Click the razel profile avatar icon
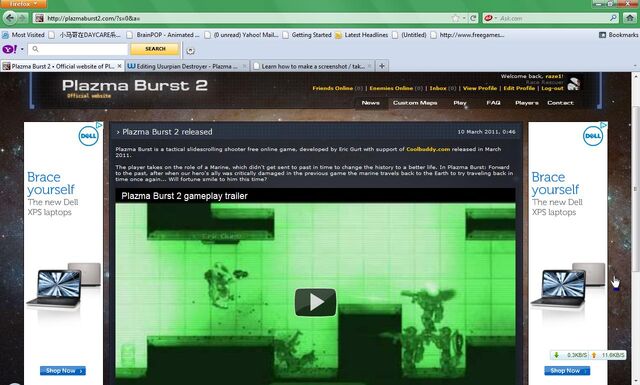The height and width of the screenshot is (385, 640). coord(573,84)
